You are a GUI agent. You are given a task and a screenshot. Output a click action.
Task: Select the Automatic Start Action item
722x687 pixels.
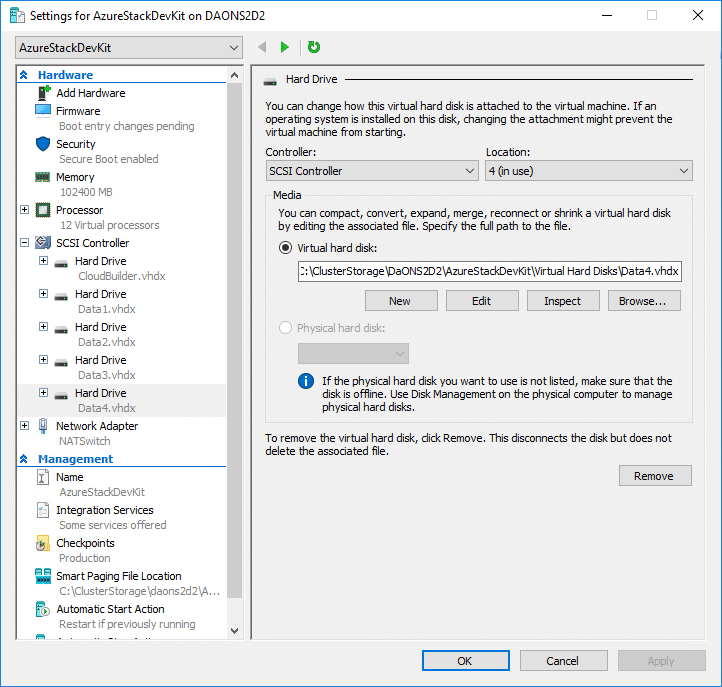(x=110, y=609)
